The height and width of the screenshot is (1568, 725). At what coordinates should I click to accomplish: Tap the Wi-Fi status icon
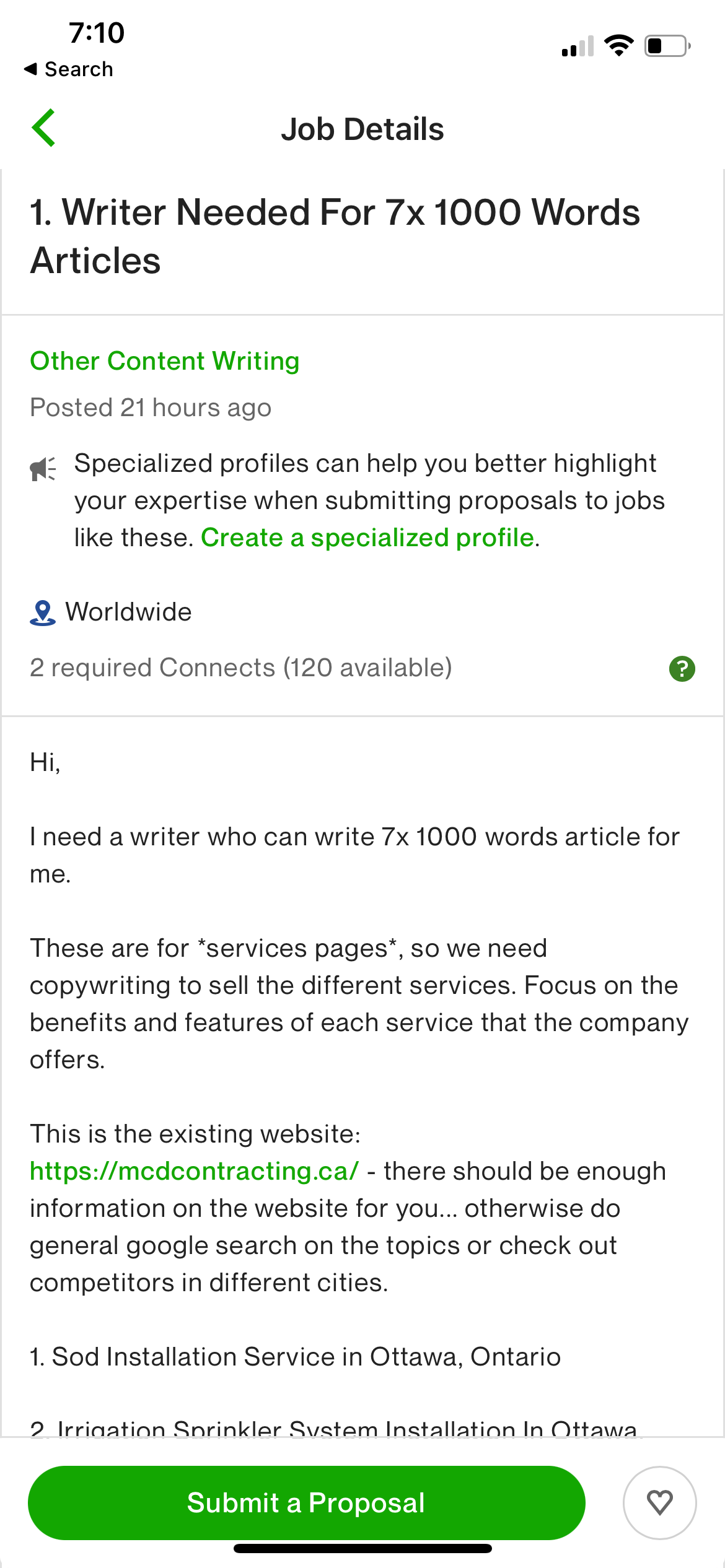pos(618,46)
